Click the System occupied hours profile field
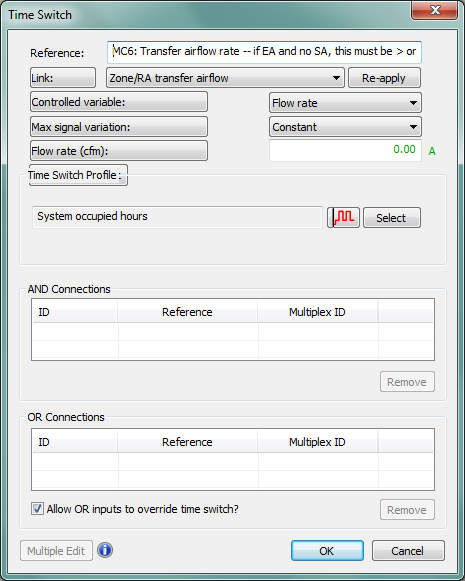Screen dimensions: 465x581 coord(177,217)
